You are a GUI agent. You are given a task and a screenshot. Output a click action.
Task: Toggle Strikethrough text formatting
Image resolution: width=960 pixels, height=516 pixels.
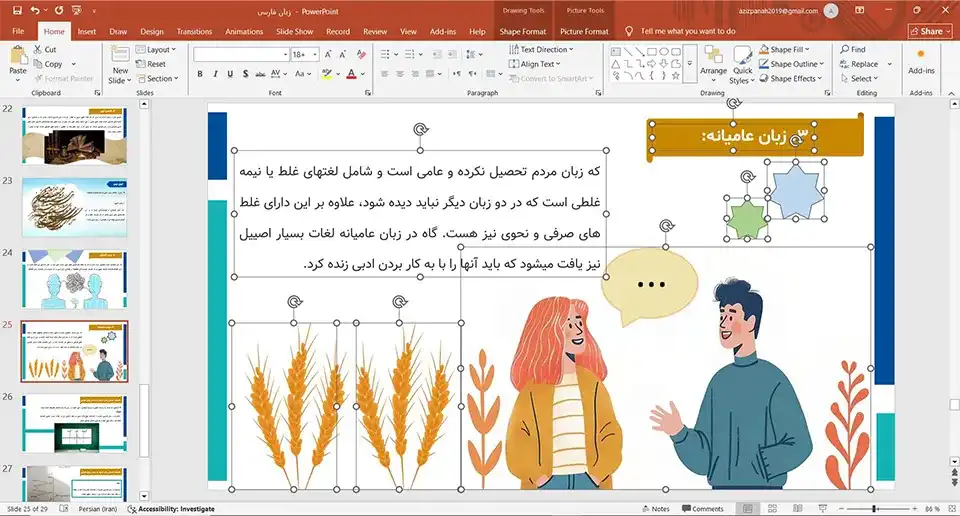click(x=260, y=74)
